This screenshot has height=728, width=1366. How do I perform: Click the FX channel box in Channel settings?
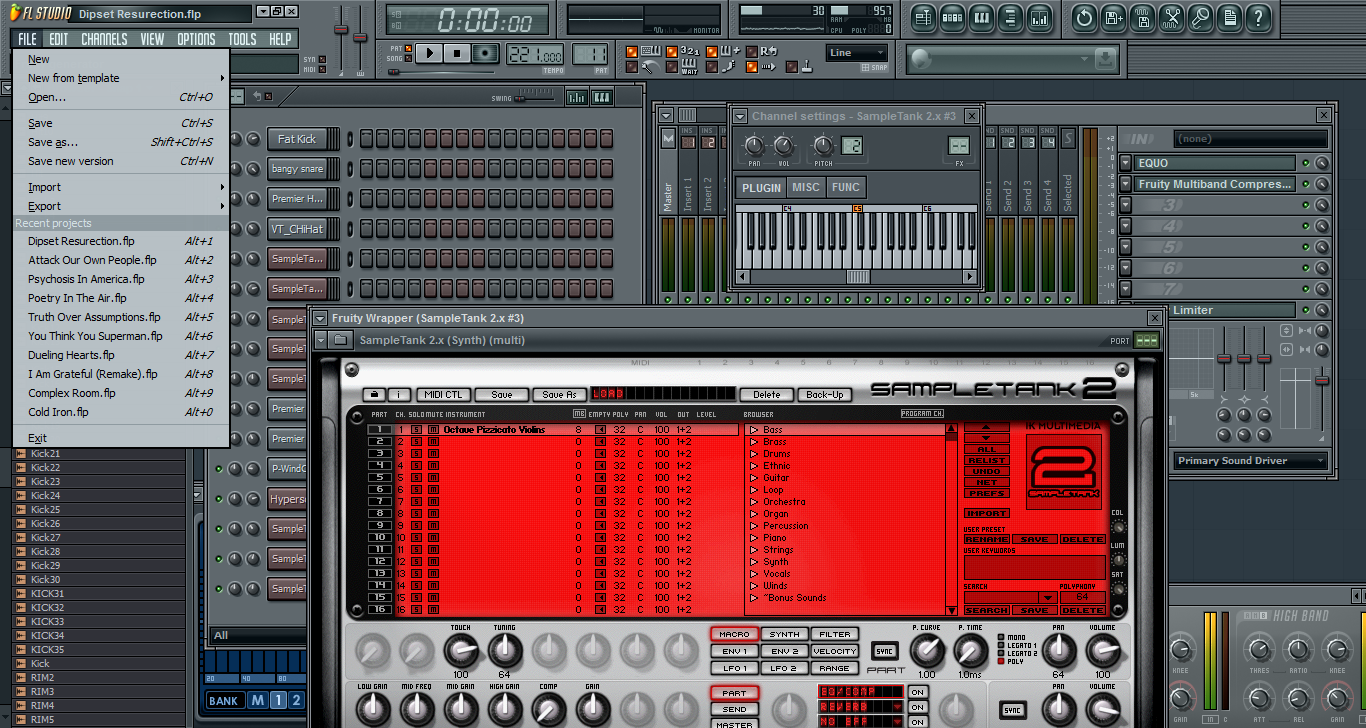959,146
